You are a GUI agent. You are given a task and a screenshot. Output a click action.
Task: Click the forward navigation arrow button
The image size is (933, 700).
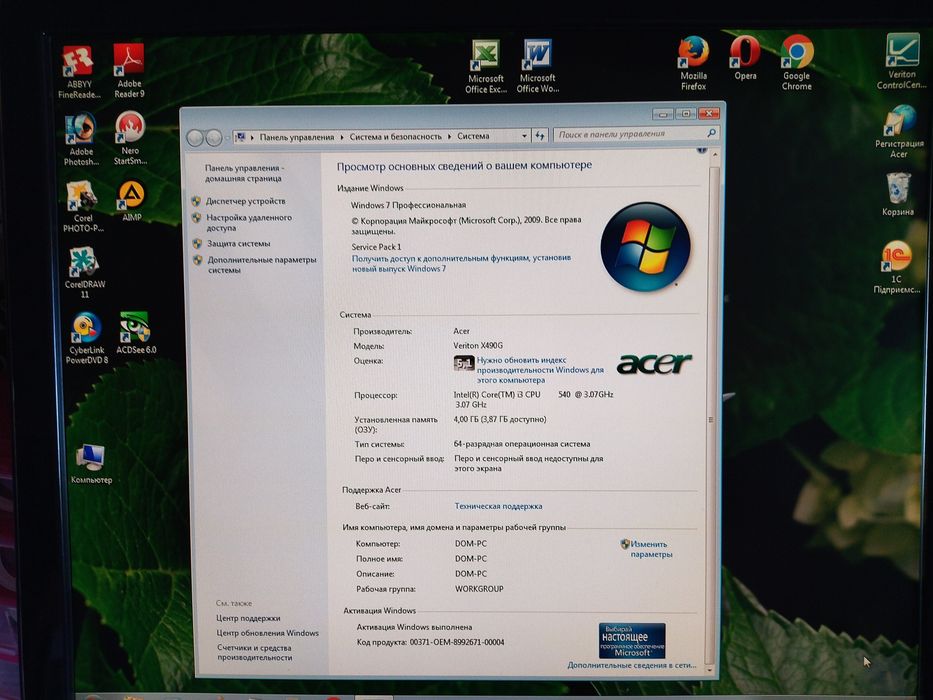pos(214,138)
